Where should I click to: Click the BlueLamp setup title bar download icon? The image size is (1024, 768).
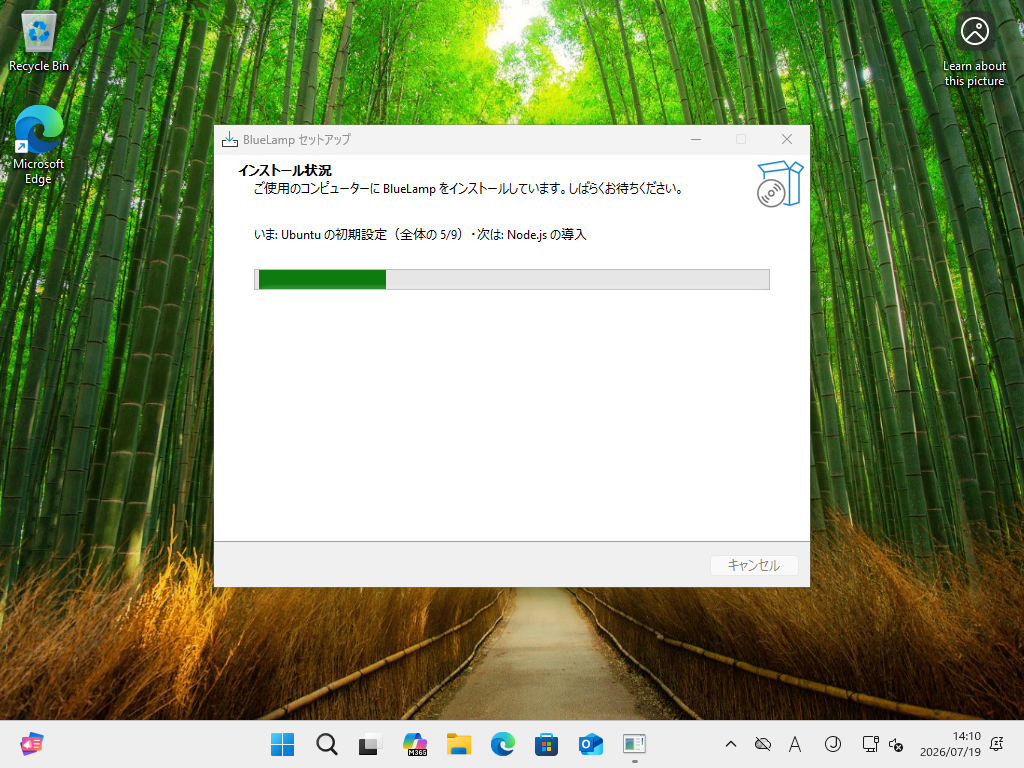coord(229,139)
